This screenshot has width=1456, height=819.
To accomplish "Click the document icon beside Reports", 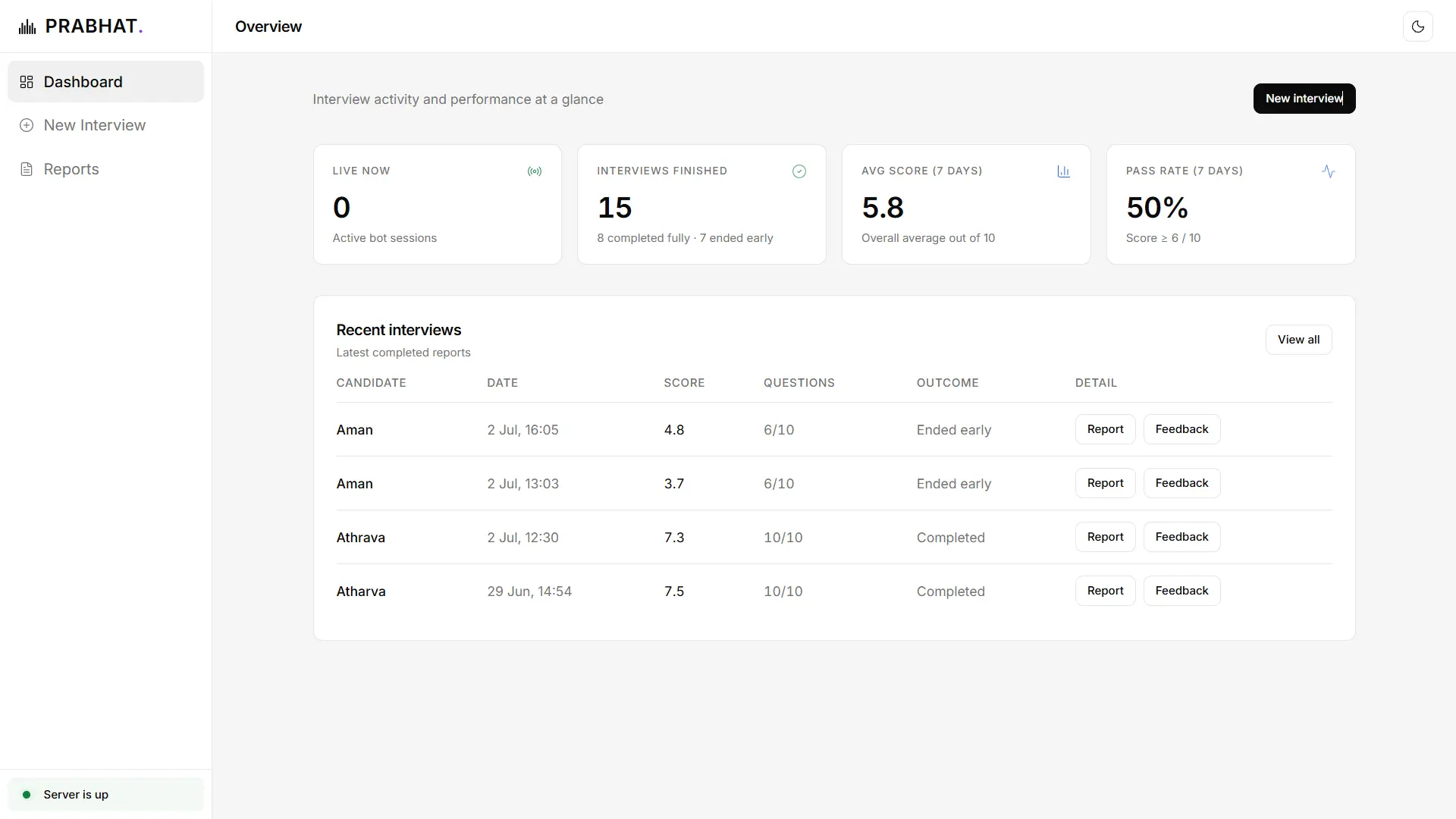I will tap(27, 169).
